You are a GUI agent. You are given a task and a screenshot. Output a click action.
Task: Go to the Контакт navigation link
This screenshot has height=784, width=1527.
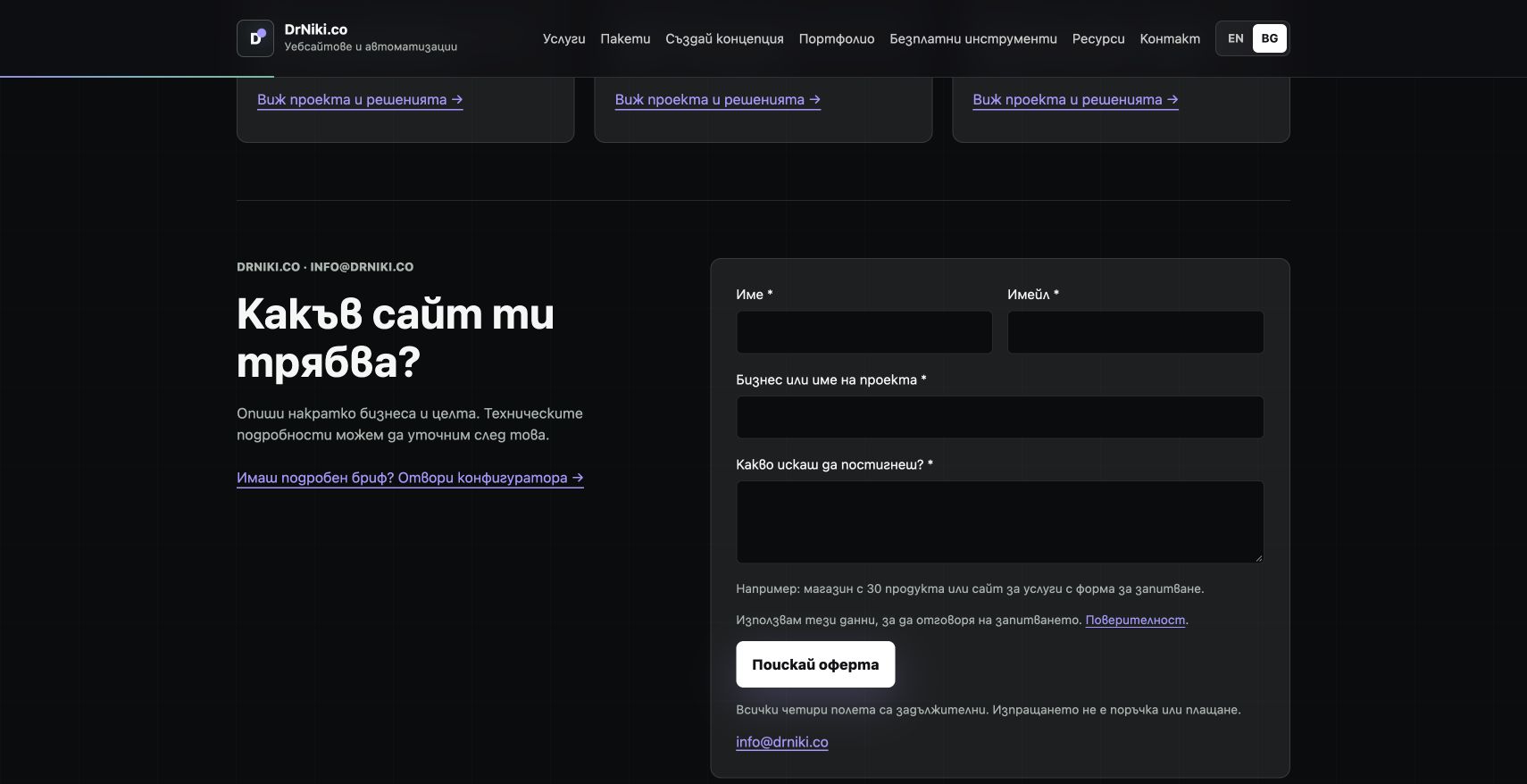click(1170, 38)
